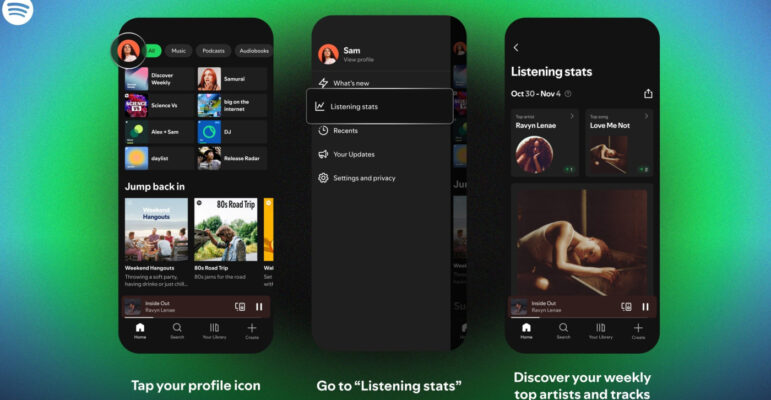Click info icon beside Oct 30 - Nov 4
The image size is (771, 400).
click(568, 93)
